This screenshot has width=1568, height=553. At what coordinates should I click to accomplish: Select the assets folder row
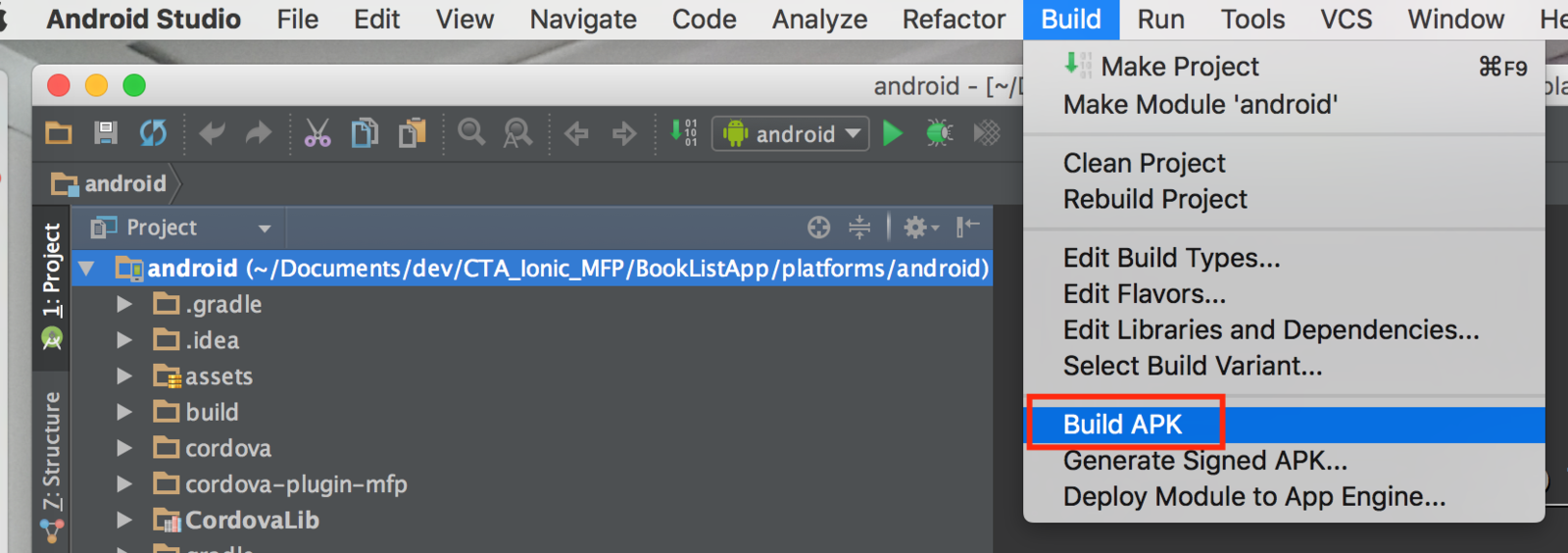point(532,377)
